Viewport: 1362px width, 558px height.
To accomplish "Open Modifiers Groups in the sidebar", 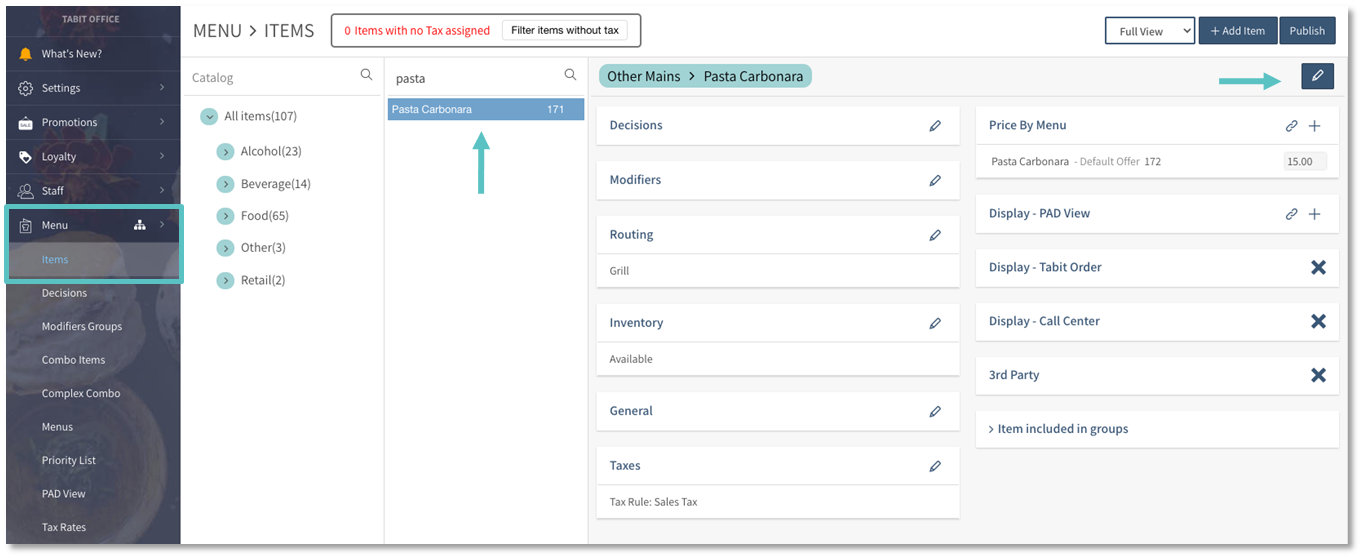I will [x=82, y=327].
